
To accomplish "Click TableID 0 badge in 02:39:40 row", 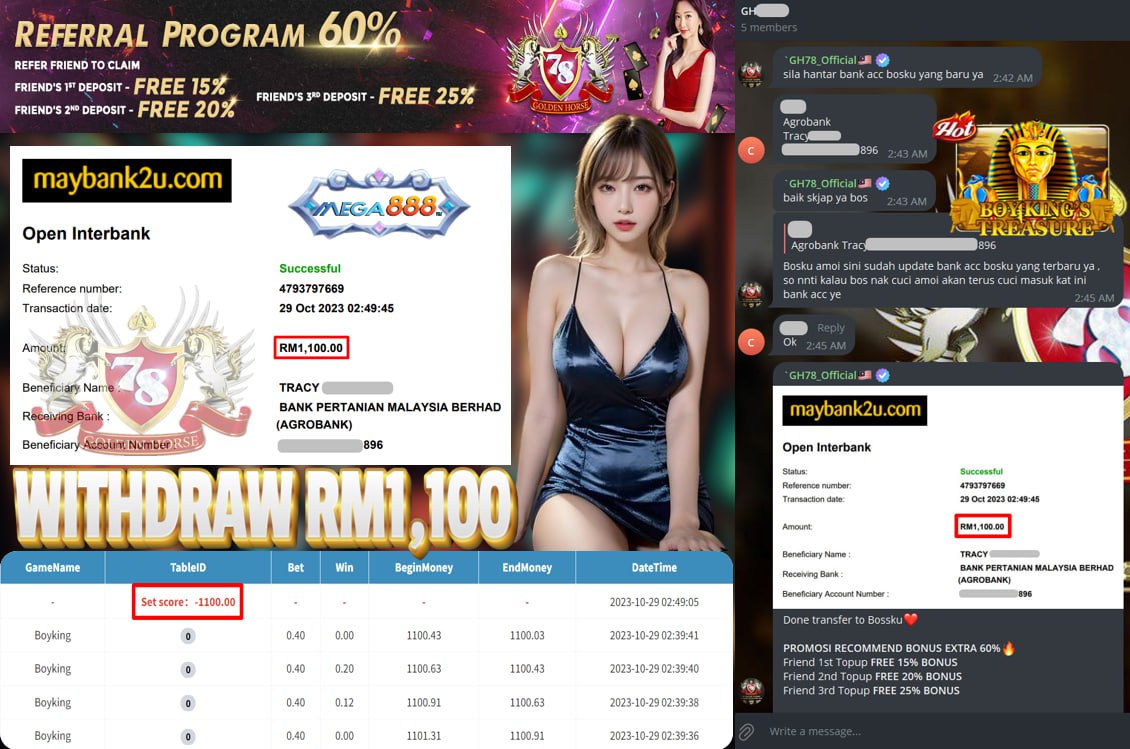I will coord(188,670).
